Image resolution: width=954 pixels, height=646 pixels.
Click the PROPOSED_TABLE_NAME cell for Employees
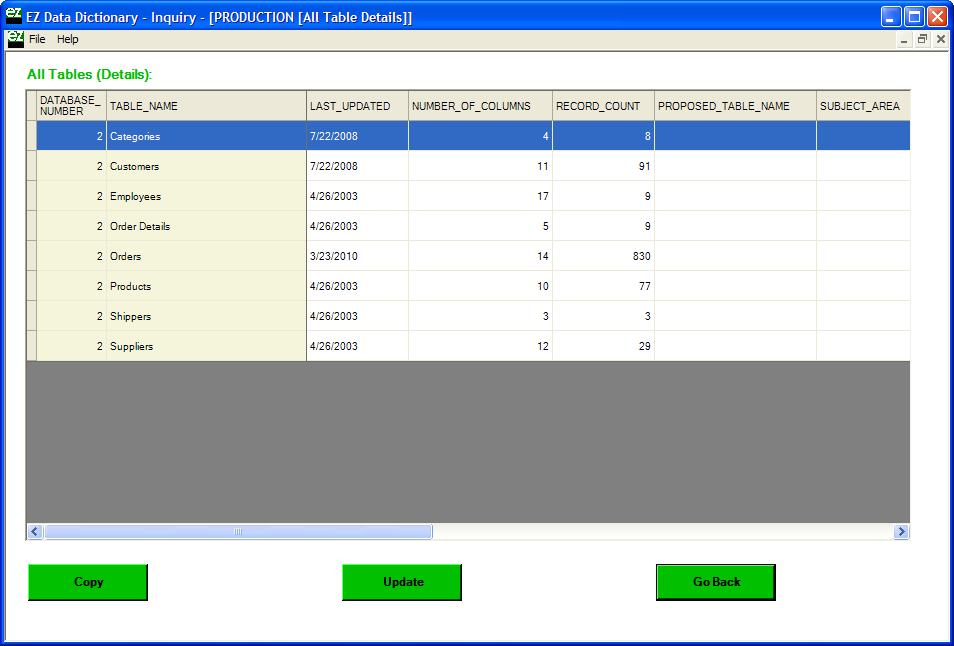pyautogui.click(x=735, y=196)
